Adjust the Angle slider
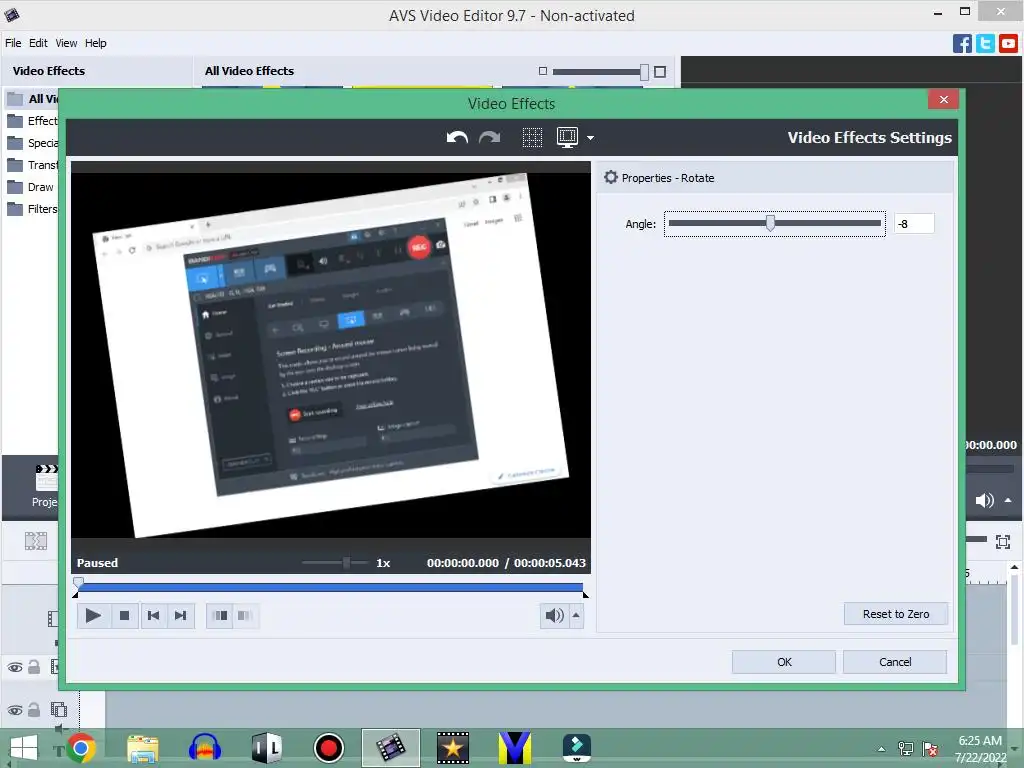The width and height of the screenshot is (1024, 768). (771, 223)
